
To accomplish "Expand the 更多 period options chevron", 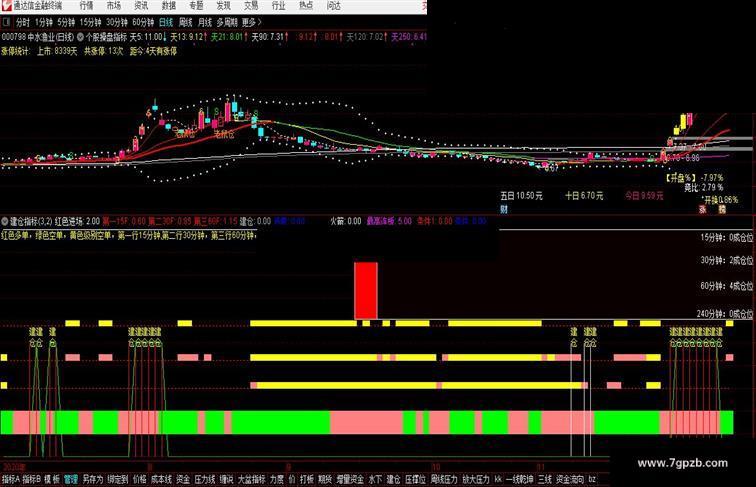I will [x=259, y=22].
